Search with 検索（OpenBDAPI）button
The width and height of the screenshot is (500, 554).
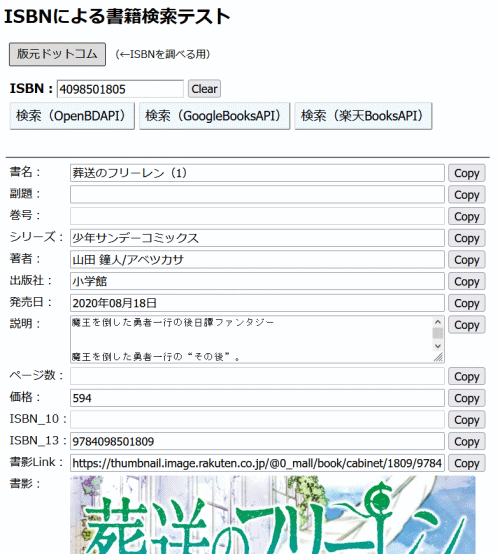pyautogui.click(x=72, y=116)
